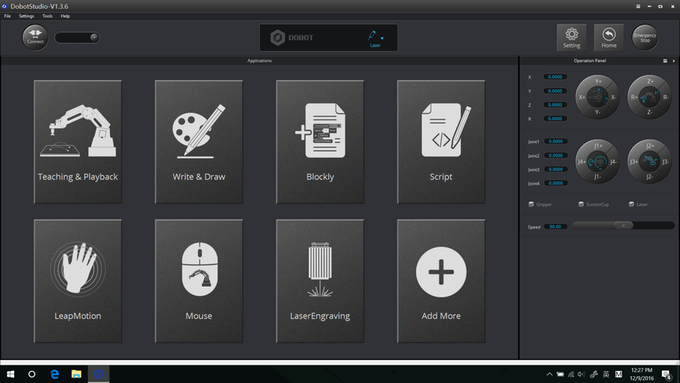Open the Action Center notifications icon
The image size is (680, 383).
(x=666, y=374)
